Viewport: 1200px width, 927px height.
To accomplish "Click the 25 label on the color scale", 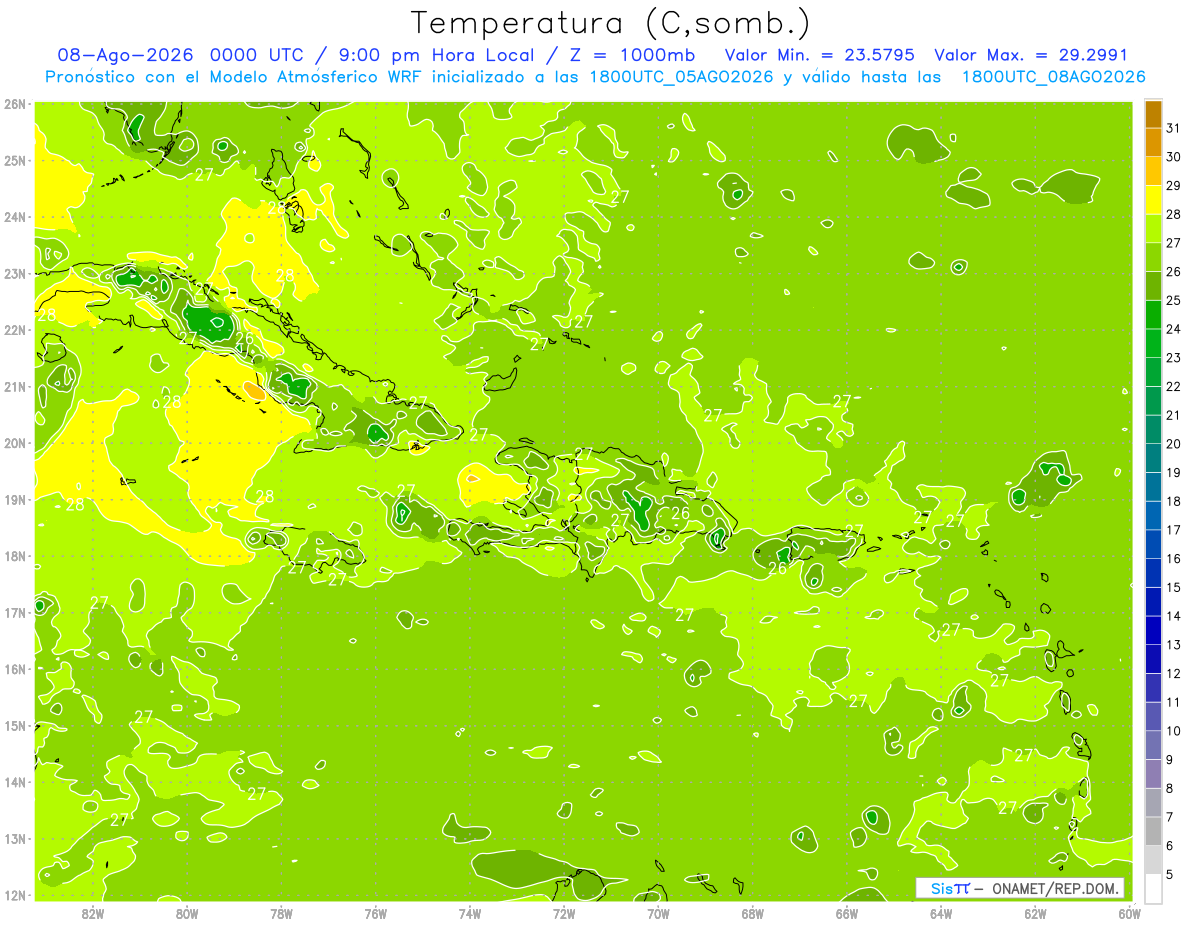I will point(1173,300).
